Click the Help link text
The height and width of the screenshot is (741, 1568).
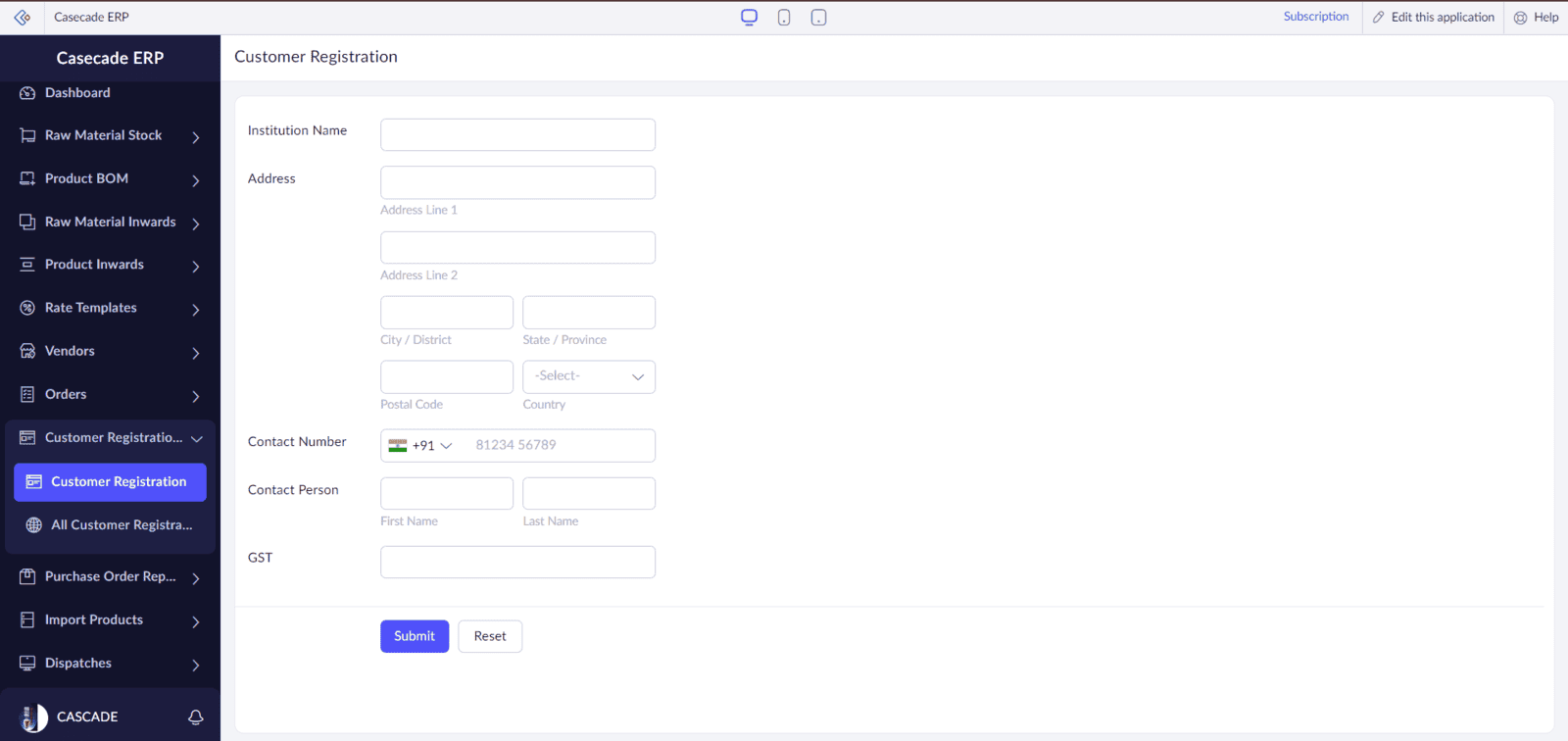point(1546,18)
